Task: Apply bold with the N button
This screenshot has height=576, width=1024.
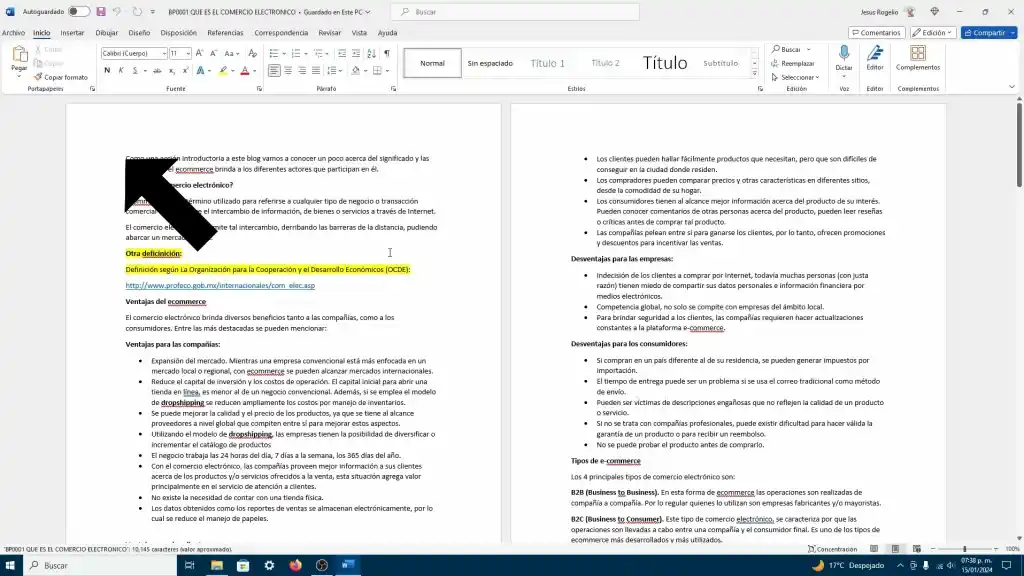Action: coord(107,71)
